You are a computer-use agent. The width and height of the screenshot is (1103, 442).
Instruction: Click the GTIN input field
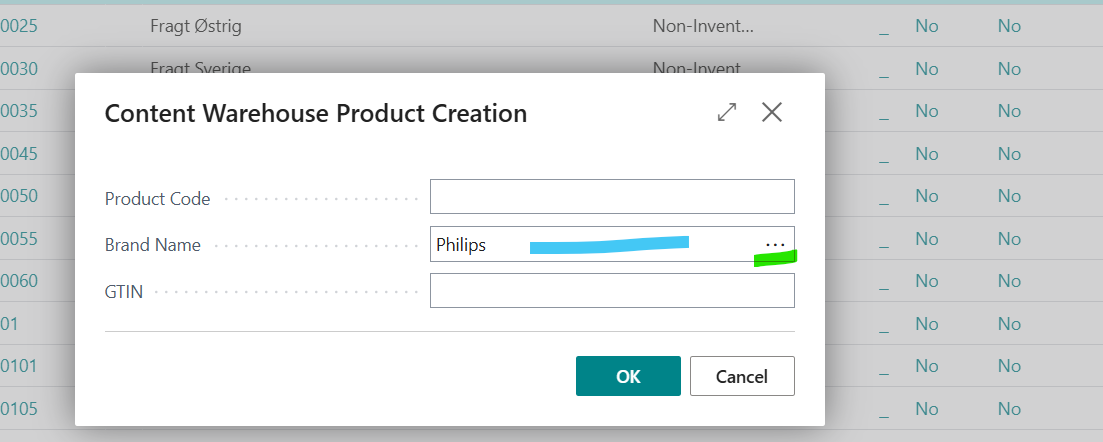(611, 291)
